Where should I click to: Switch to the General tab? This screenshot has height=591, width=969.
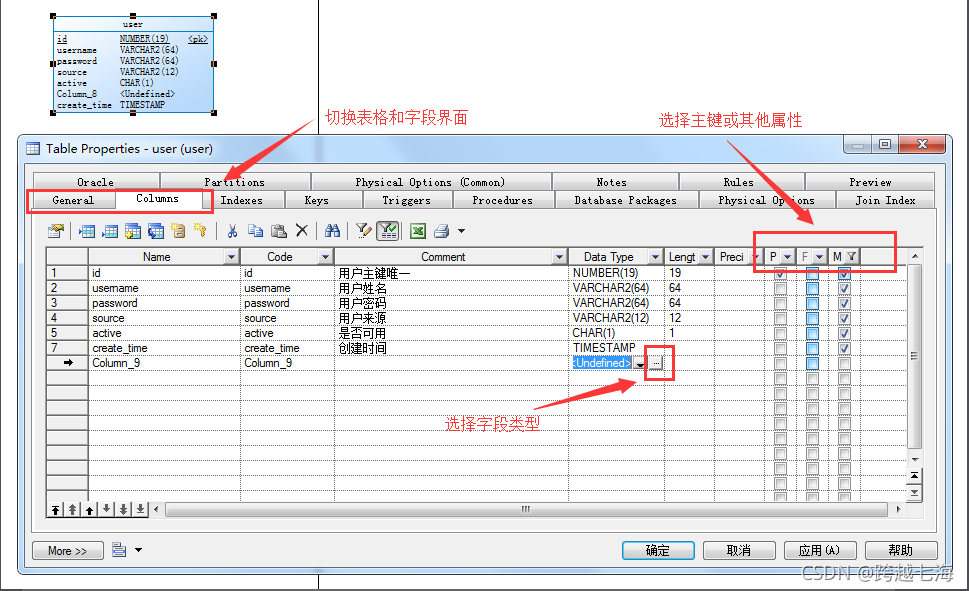pos(73,200)
